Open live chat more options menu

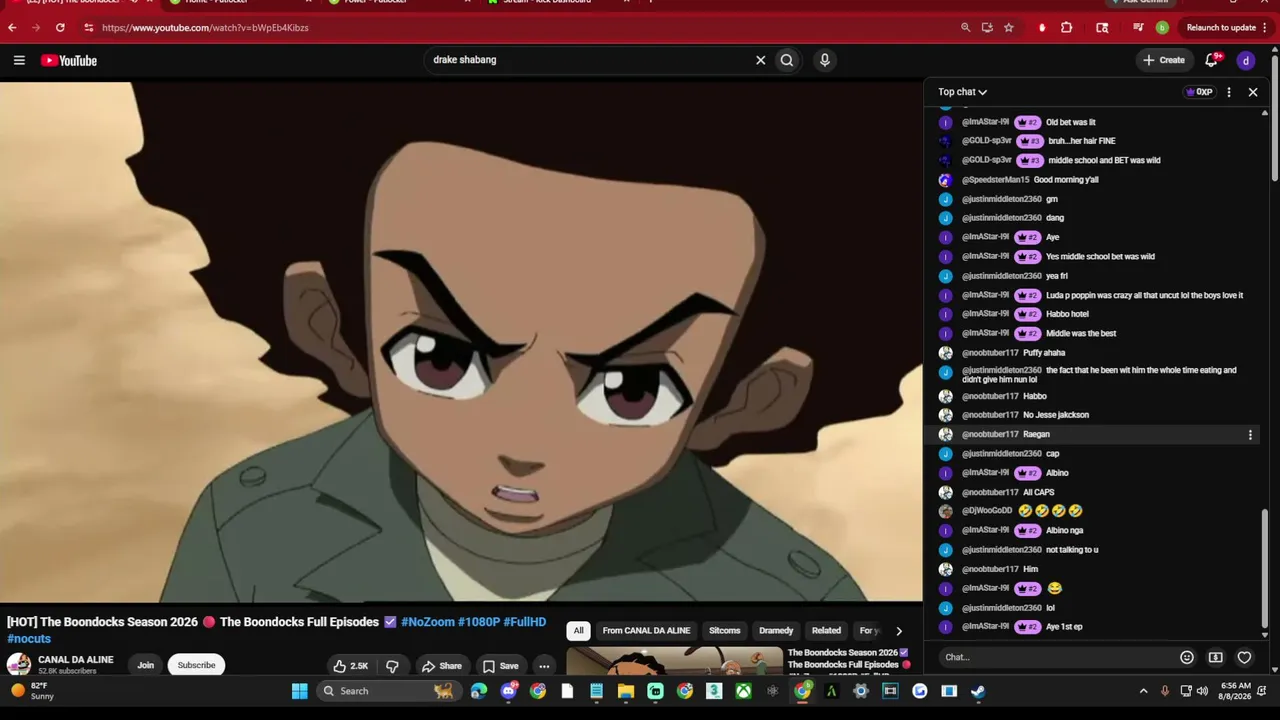(1229, 92)
